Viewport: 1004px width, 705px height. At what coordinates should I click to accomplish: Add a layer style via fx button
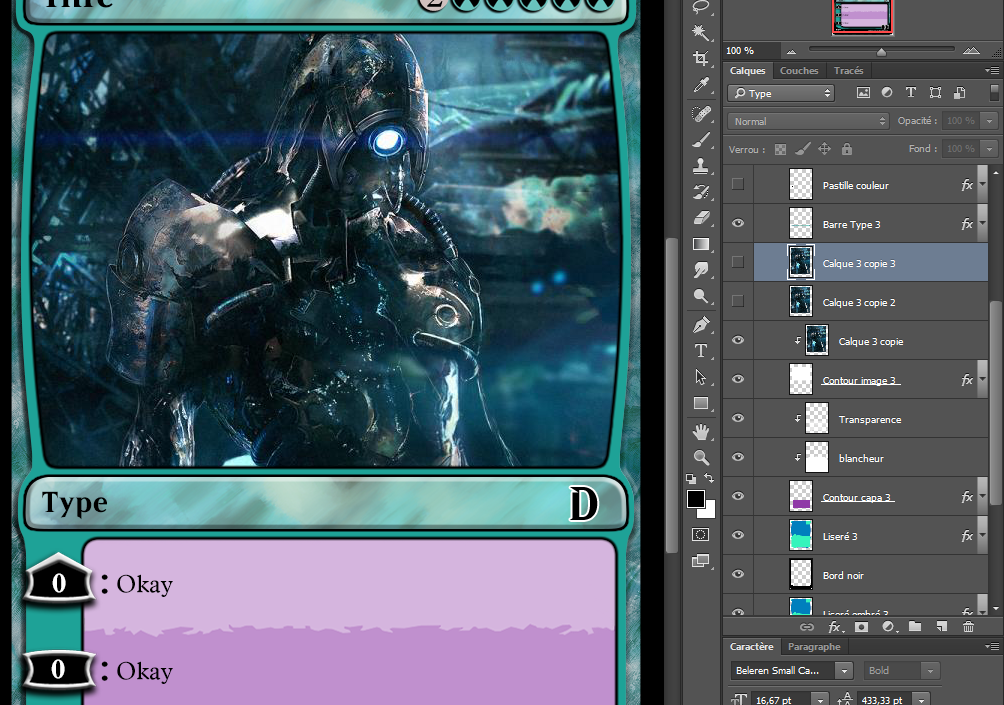coord(835,627)
